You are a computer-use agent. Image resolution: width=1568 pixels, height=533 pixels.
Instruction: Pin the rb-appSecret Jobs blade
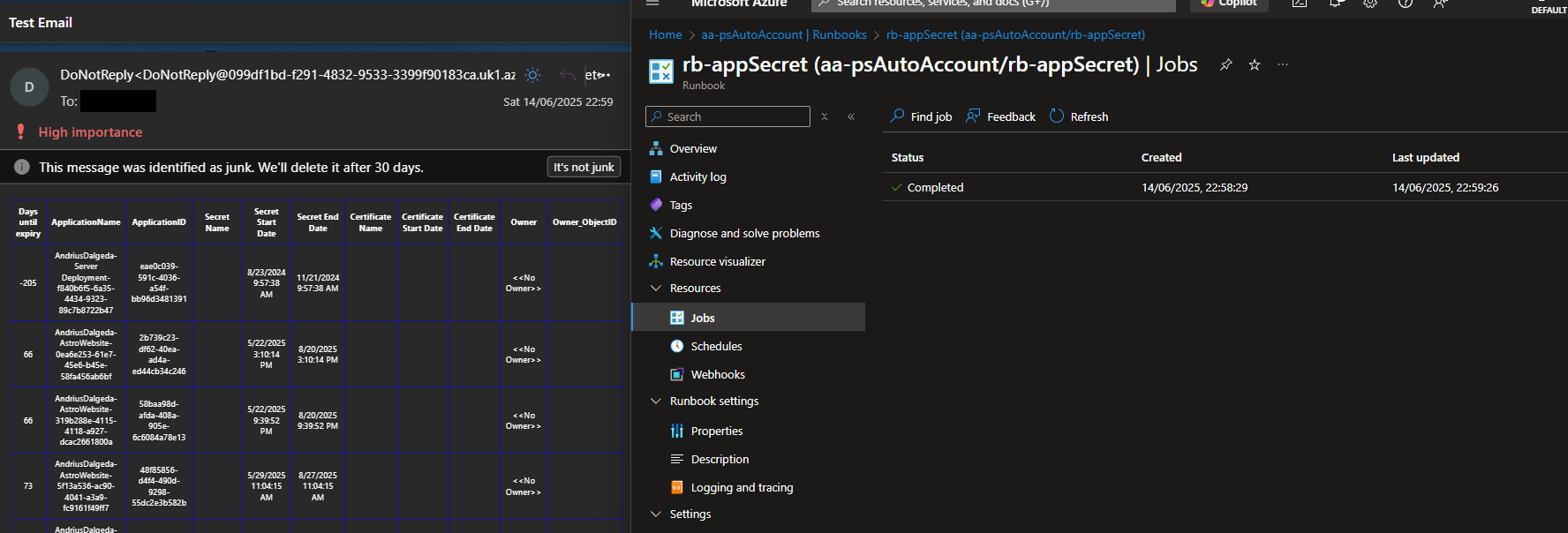pos(1226,64)
